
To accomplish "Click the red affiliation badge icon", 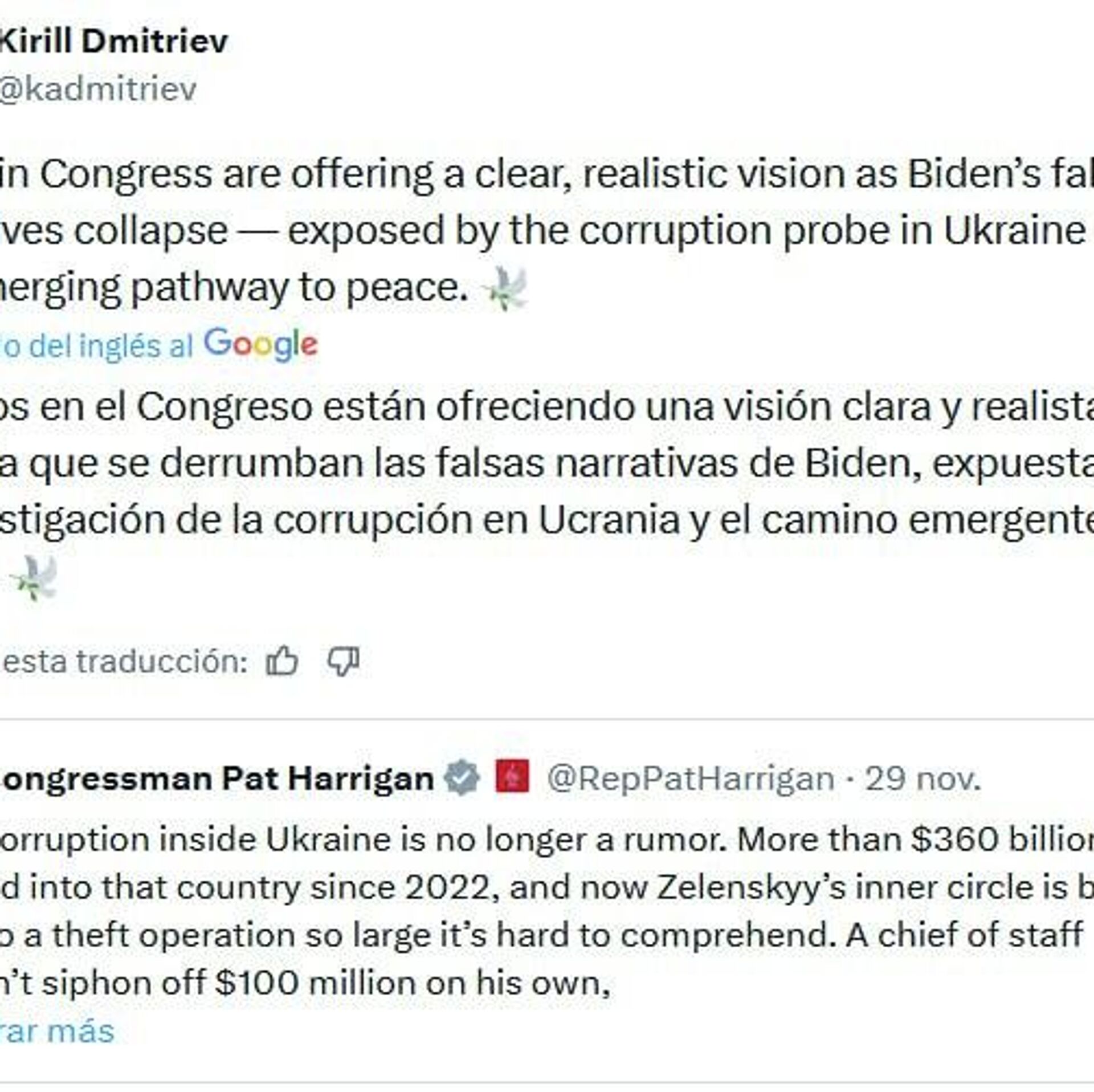I will coord(512,777).
